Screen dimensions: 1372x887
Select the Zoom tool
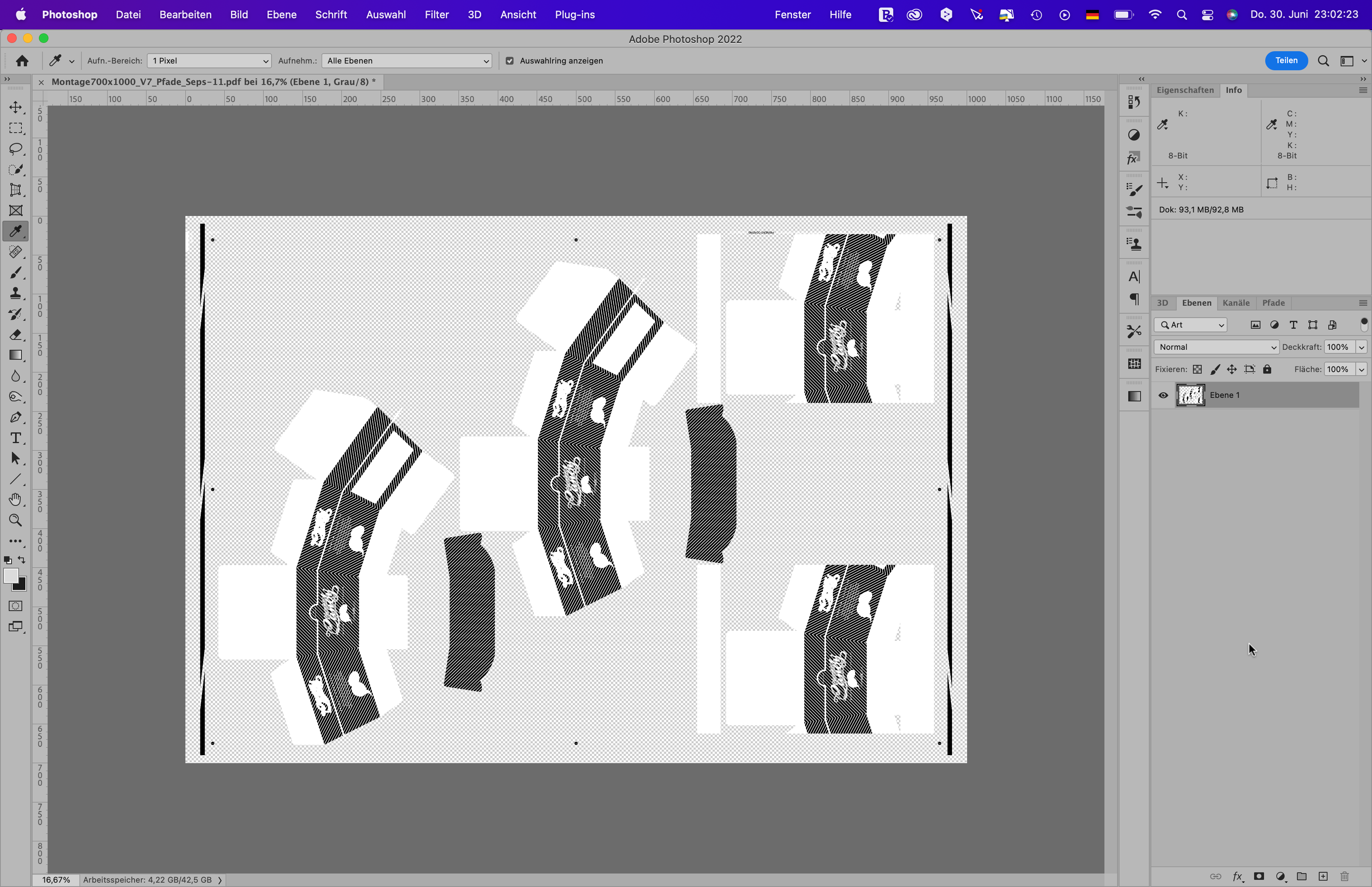(x=15, y=521)
